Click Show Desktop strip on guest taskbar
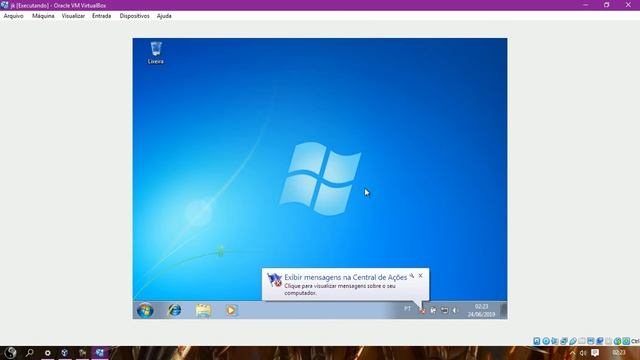 504,310
